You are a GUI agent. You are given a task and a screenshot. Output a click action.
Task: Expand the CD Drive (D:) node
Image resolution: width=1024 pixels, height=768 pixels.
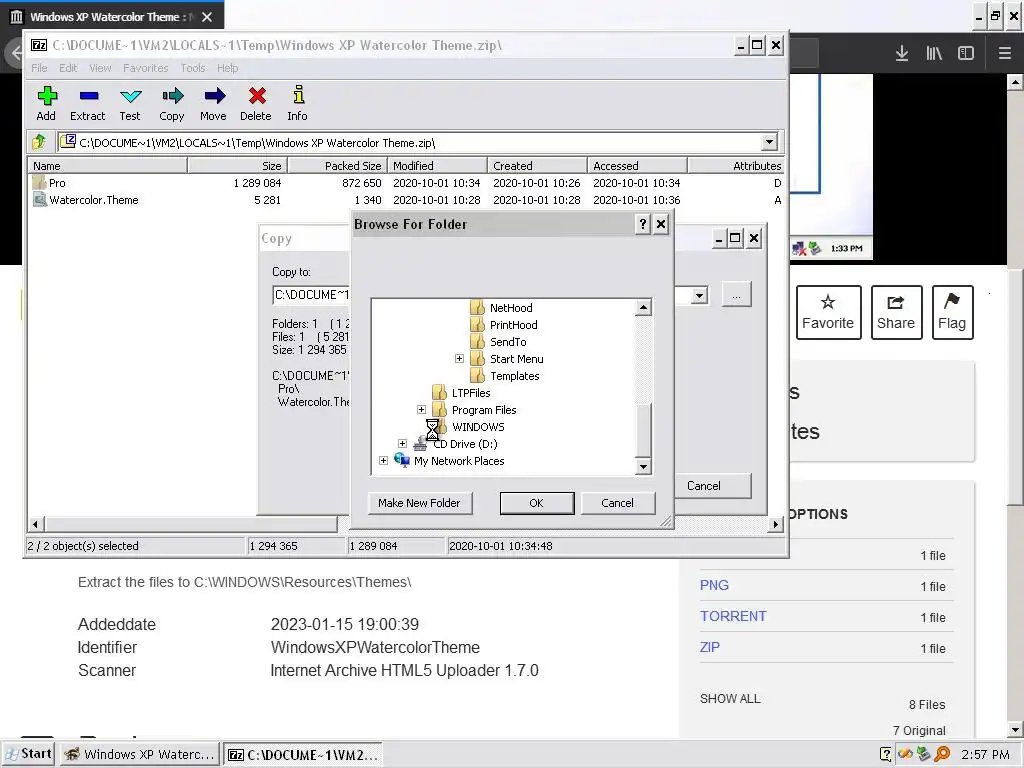(x=402, y=443)
